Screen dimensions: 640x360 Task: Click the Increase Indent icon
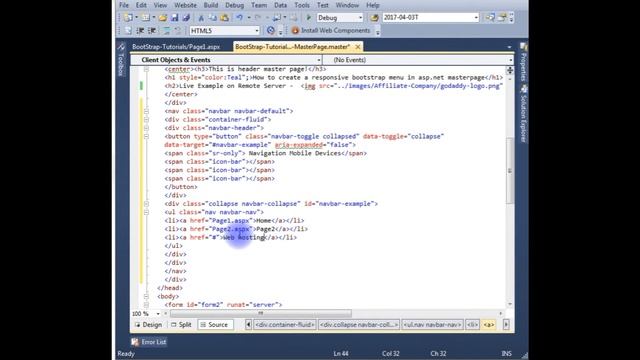pyautogui.click(x=152, y=31)
